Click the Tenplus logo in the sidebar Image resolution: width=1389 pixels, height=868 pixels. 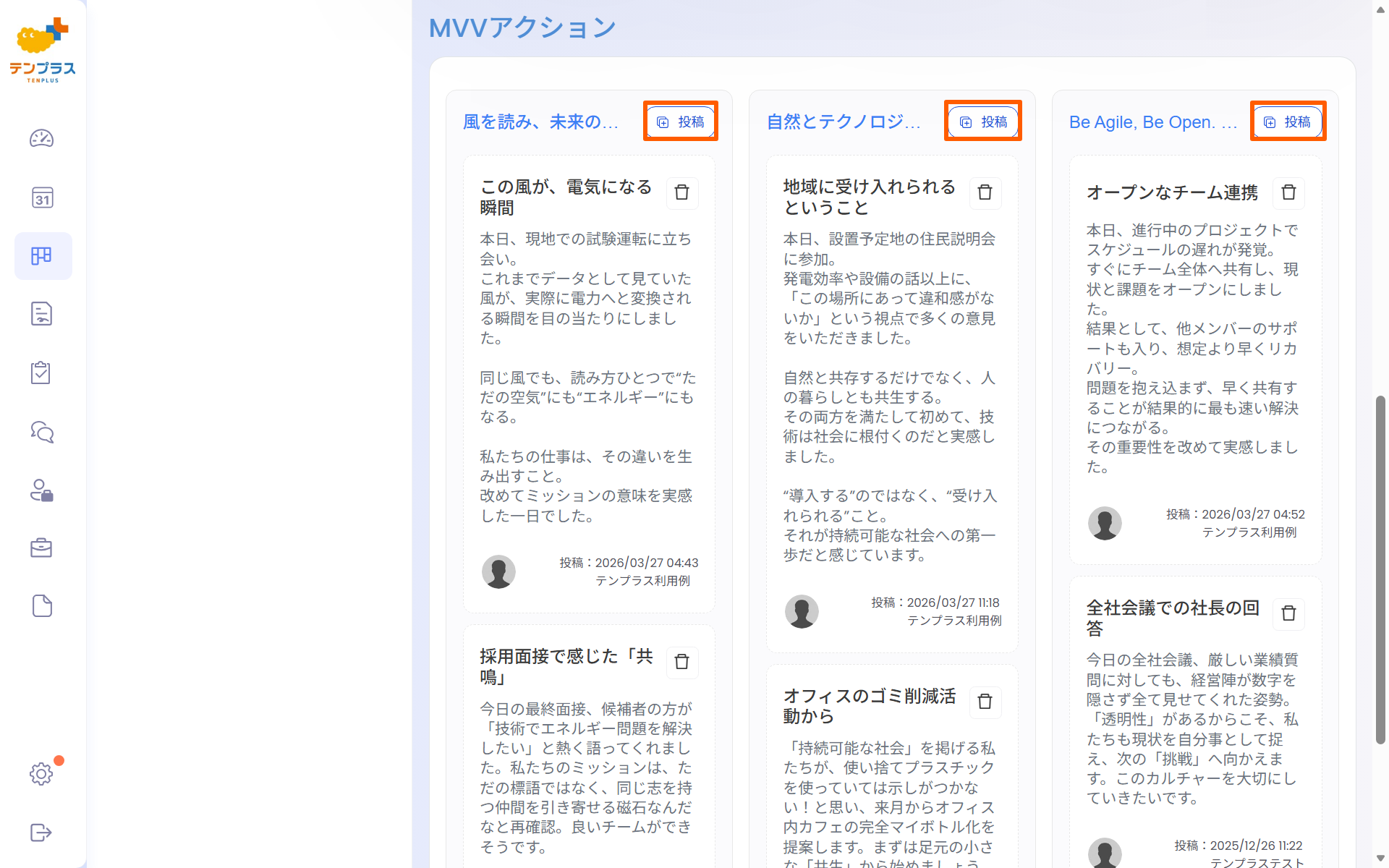pos(43,50)
